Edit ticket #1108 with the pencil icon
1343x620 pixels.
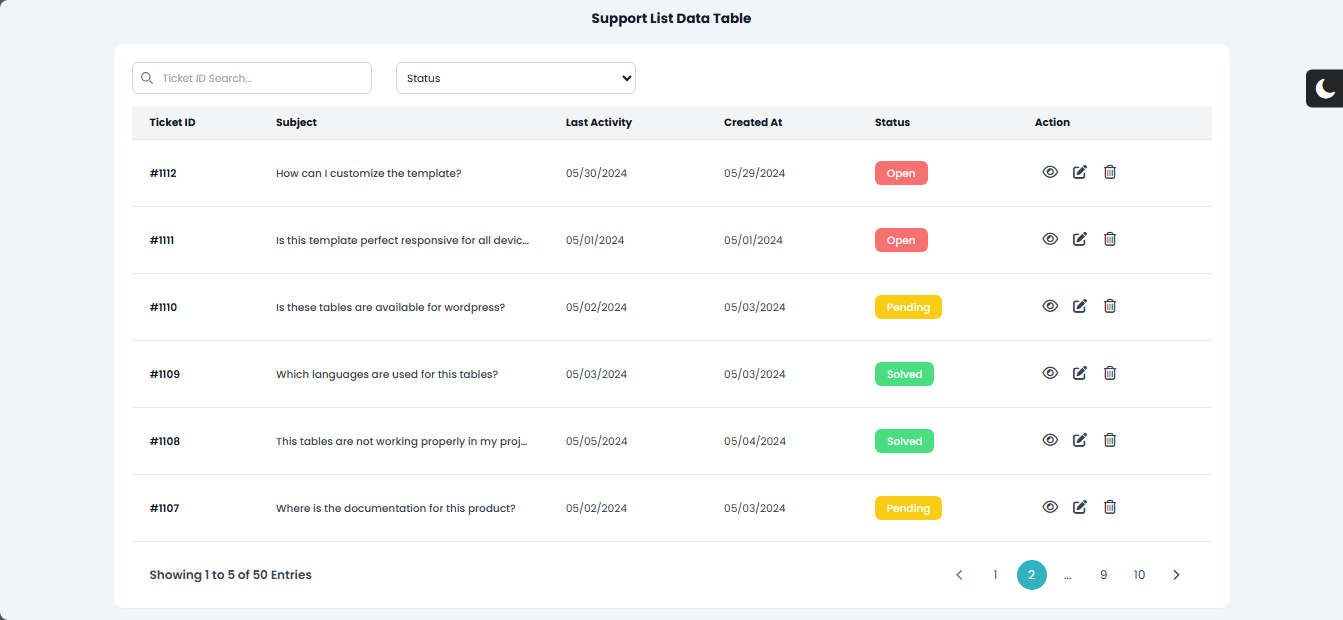pos(1079,440)
